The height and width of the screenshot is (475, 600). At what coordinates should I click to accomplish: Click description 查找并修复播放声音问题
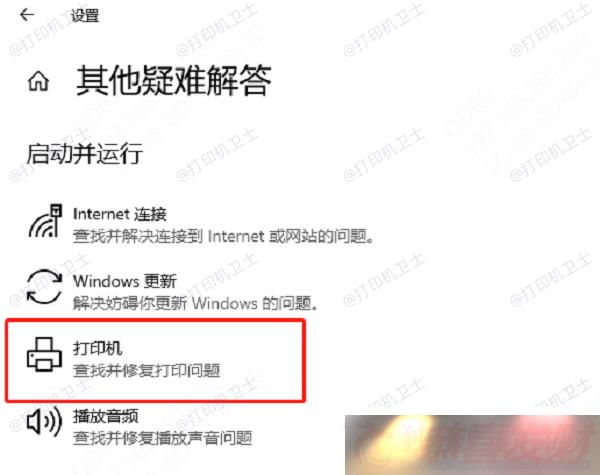163,438
